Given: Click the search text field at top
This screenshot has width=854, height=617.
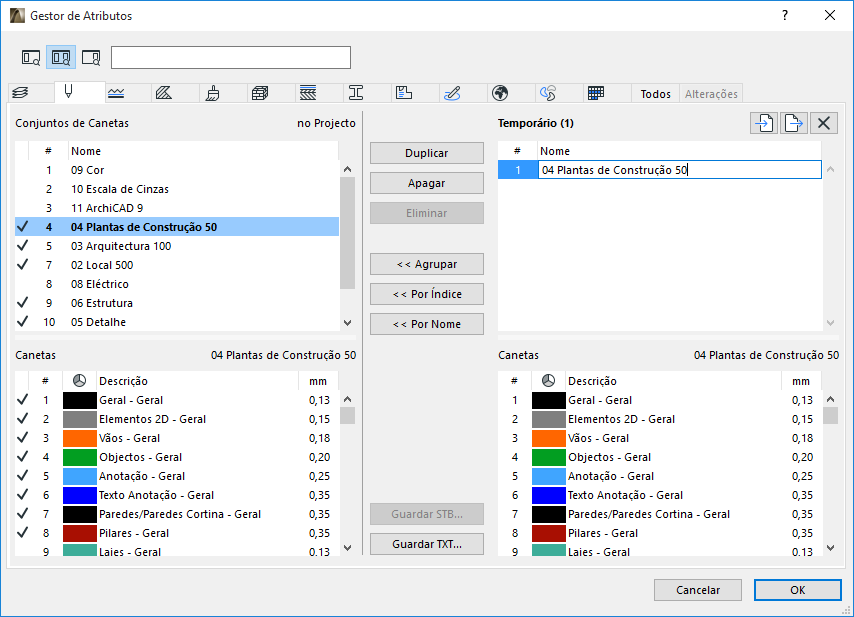Looking at the screenshot, I should [231, 57].
